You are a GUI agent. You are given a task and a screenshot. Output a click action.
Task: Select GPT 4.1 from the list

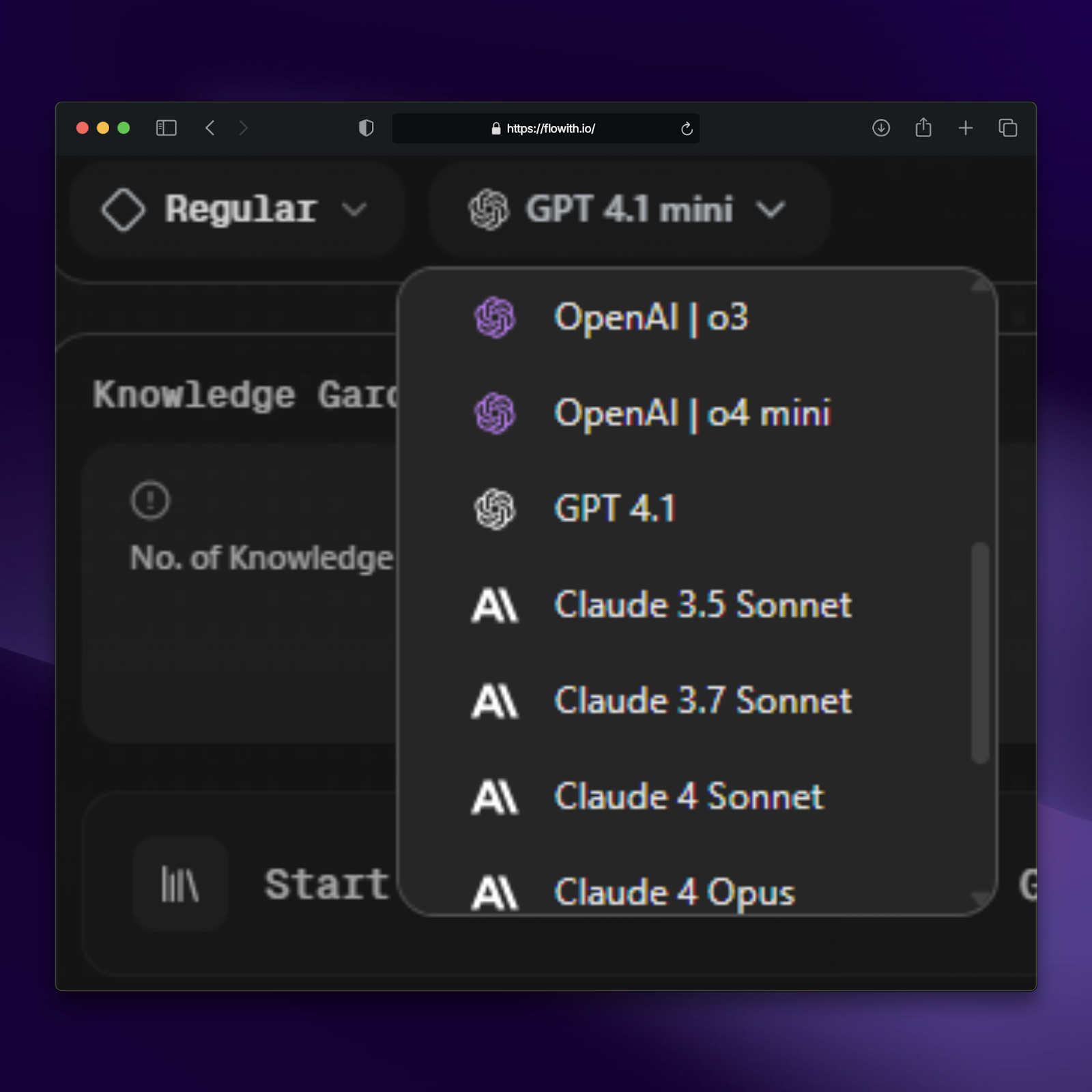tap(614, 509)
